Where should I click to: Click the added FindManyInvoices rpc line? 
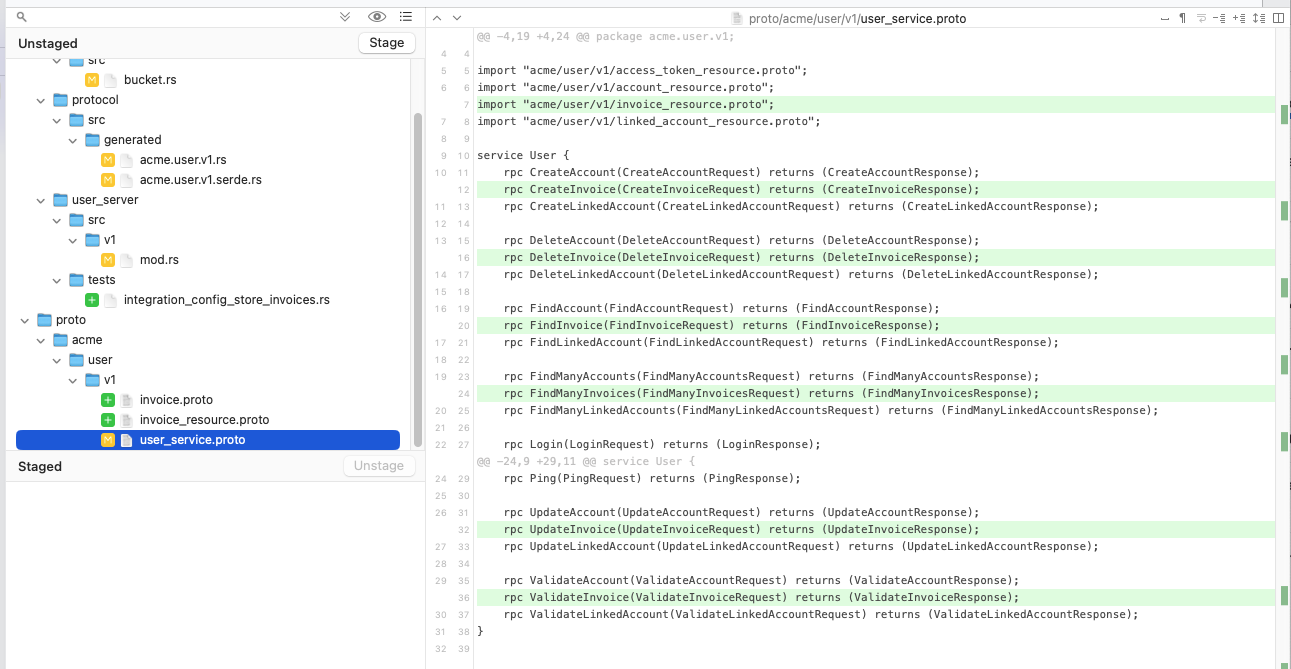(875, 393)
